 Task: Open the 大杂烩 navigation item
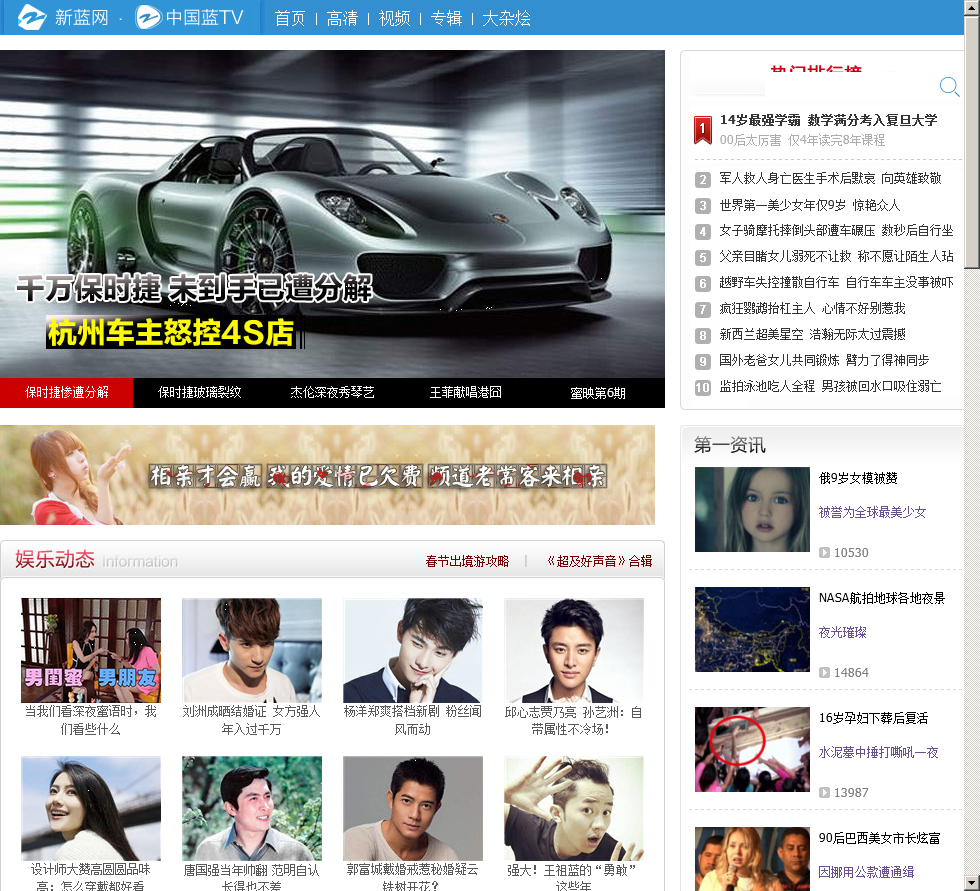506,18
